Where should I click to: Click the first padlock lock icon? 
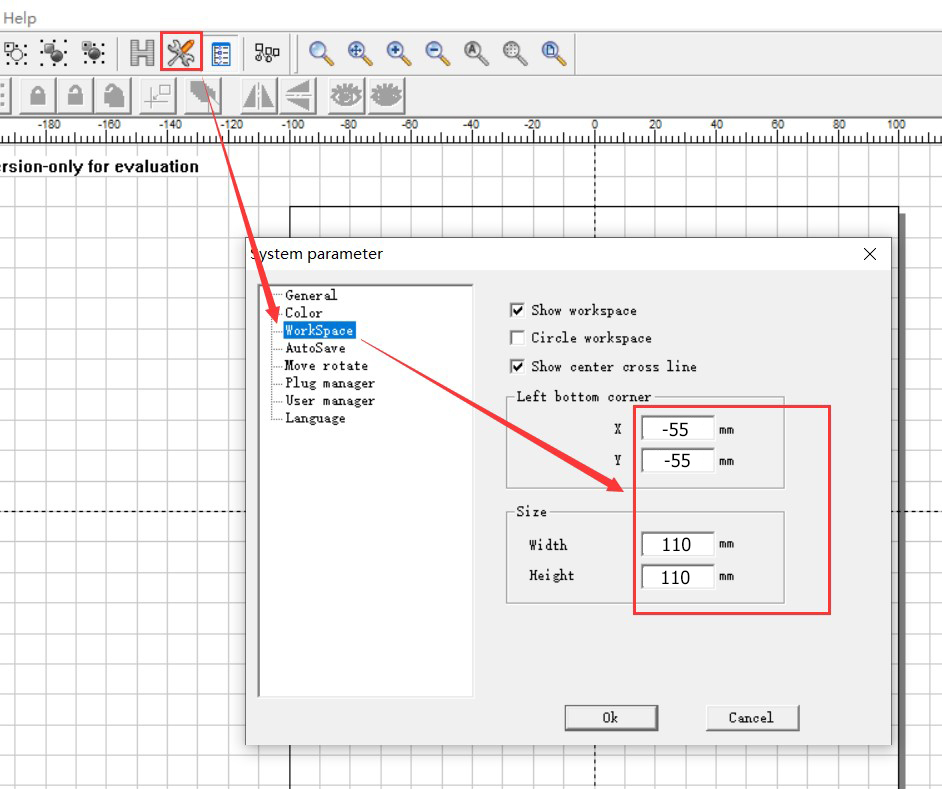[x=37, y=96]
